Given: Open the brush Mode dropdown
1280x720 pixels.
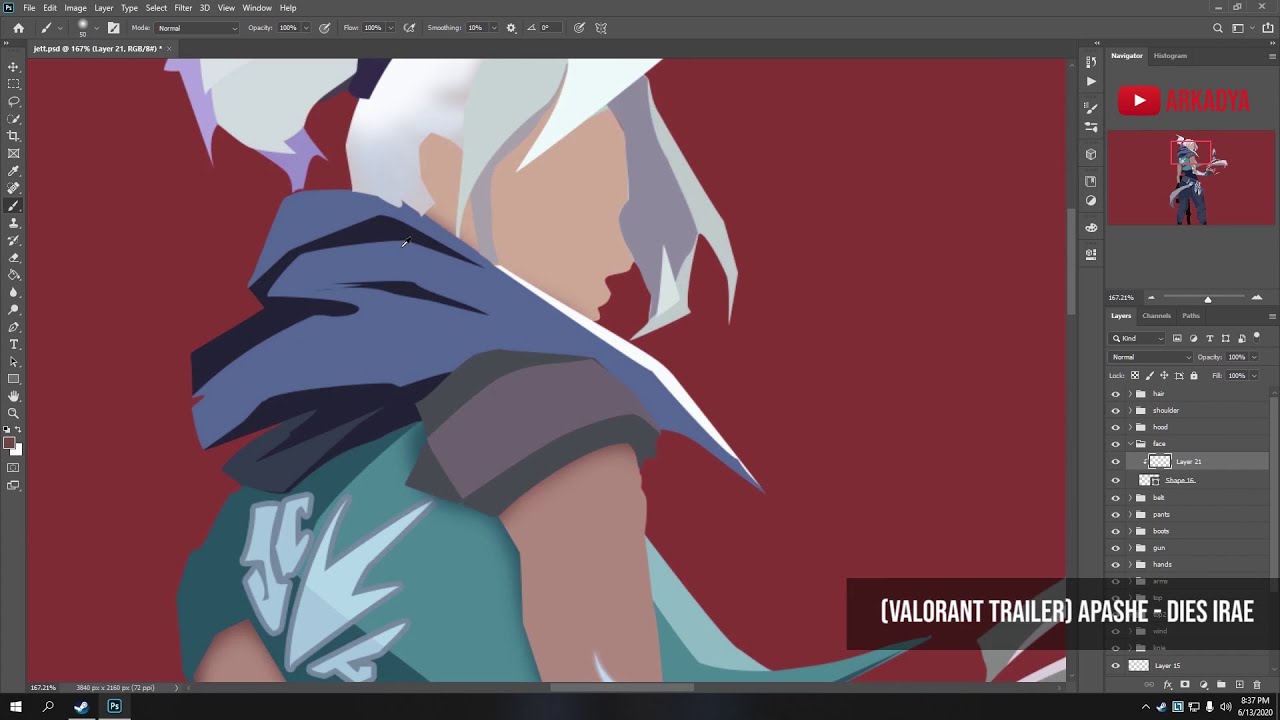Looking at the screenshot, I should (197, 28).
